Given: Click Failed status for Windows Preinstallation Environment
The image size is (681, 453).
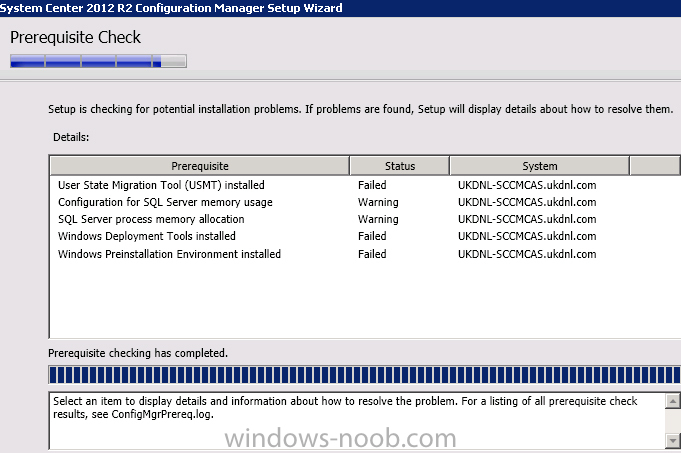Looking at the screenshot, I should pyautogui.click(x=372, y=254).
